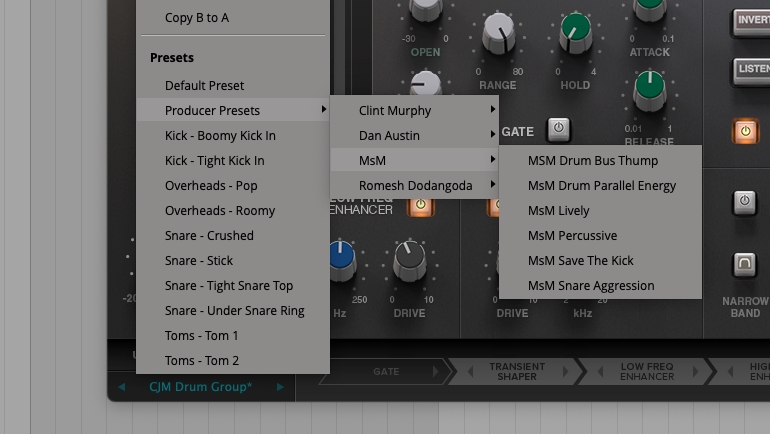The image size is (770, 434).
Task: Expand Clint Murphy presets submenu
Action: coord(414,110)
